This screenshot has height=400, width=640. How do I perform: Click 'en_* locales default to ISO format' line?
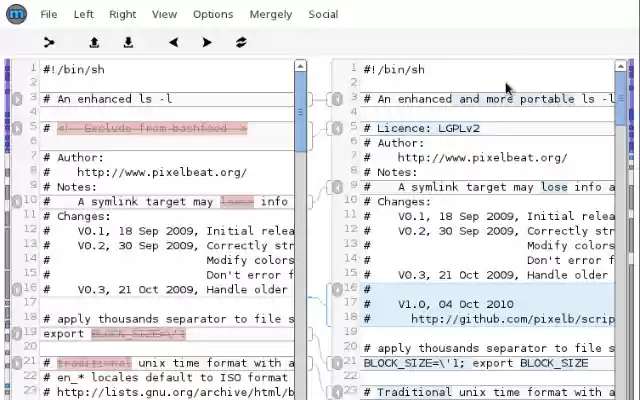pos(165,378)
